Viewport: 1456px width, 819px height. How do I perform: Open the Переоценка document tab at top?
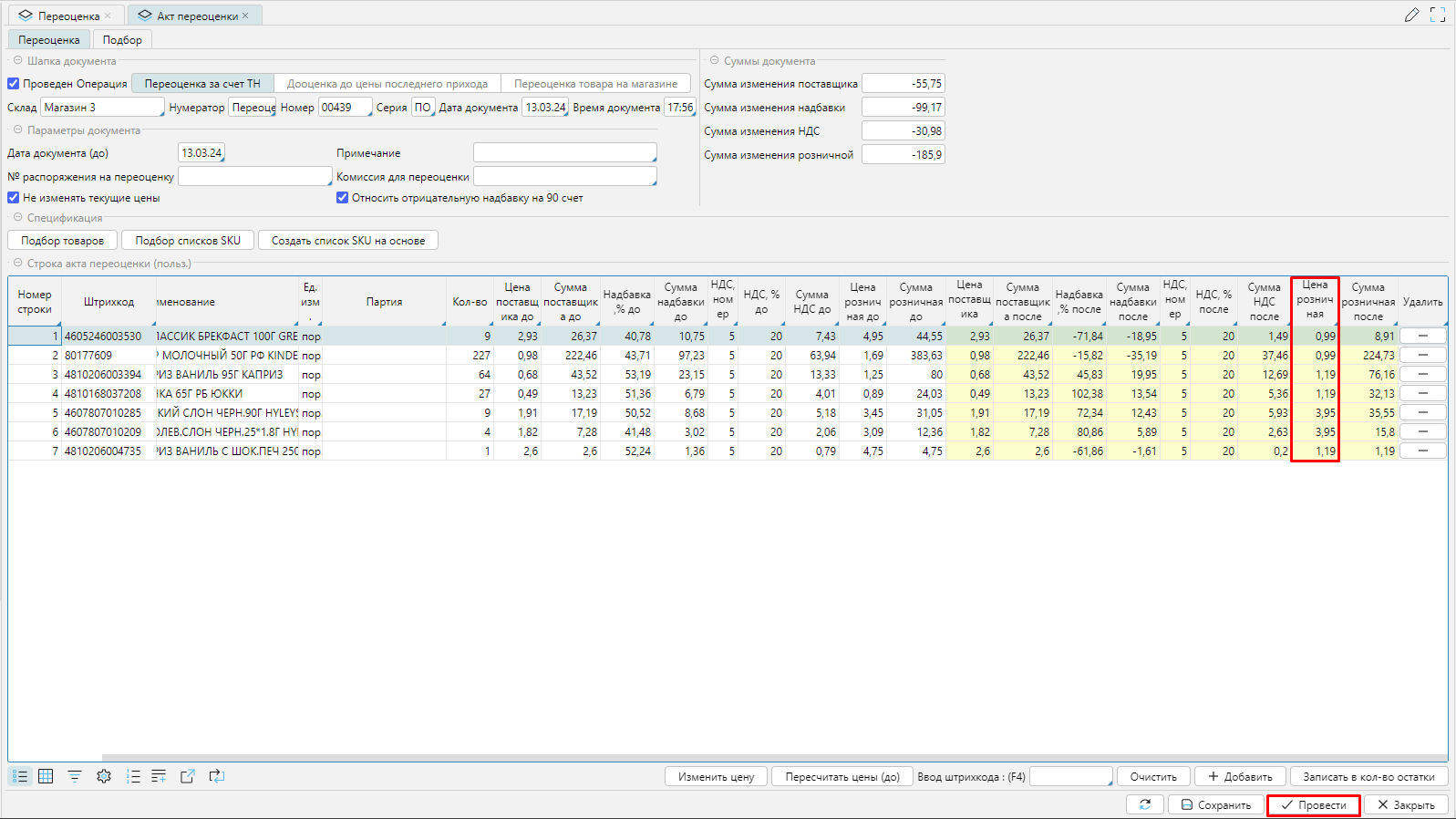(x=67, y=16)
